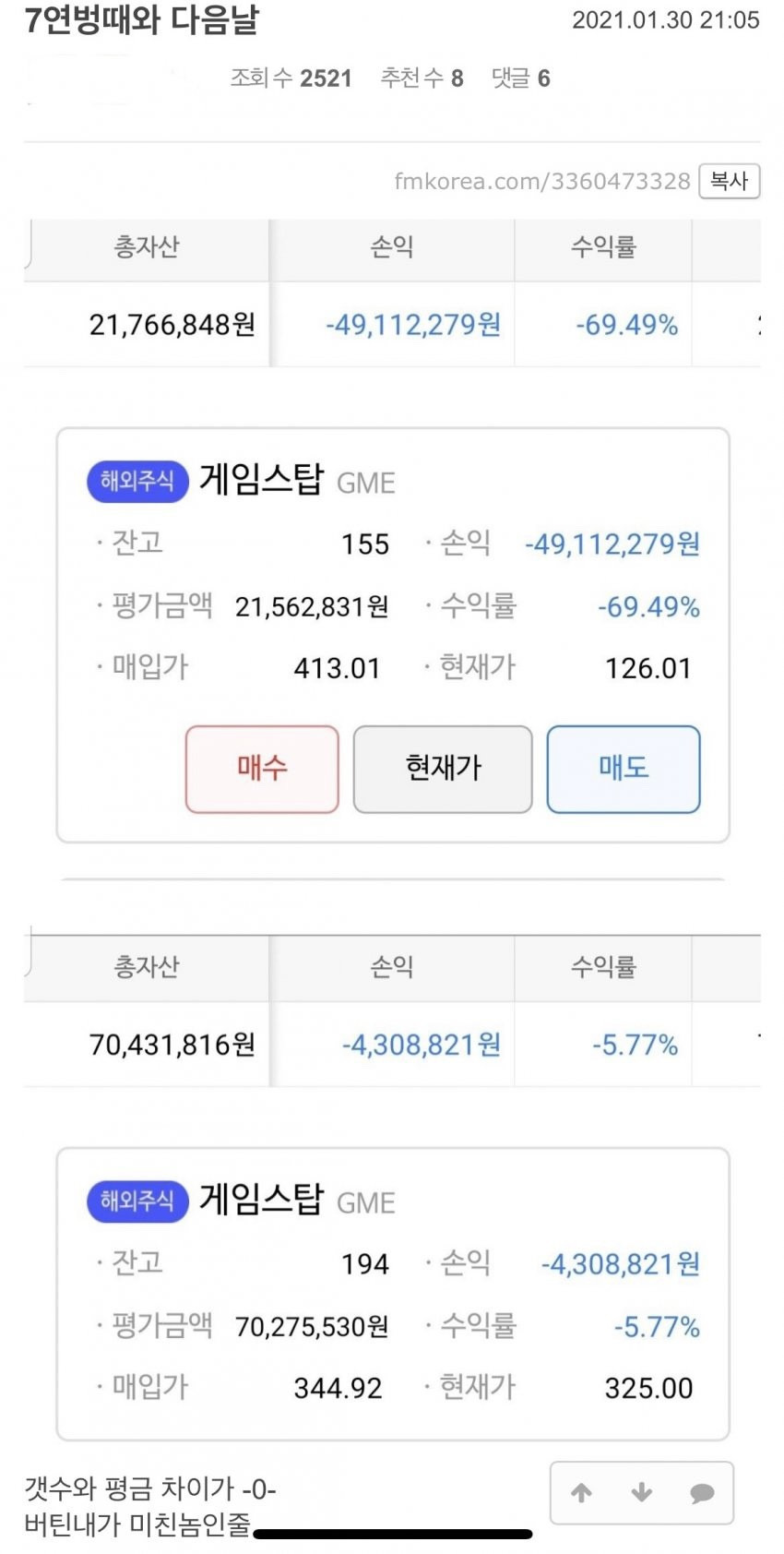This screenshot has width=784, height=1554.
Task: Open comments via speech bubble icon
Action: tap(702, 1492)
